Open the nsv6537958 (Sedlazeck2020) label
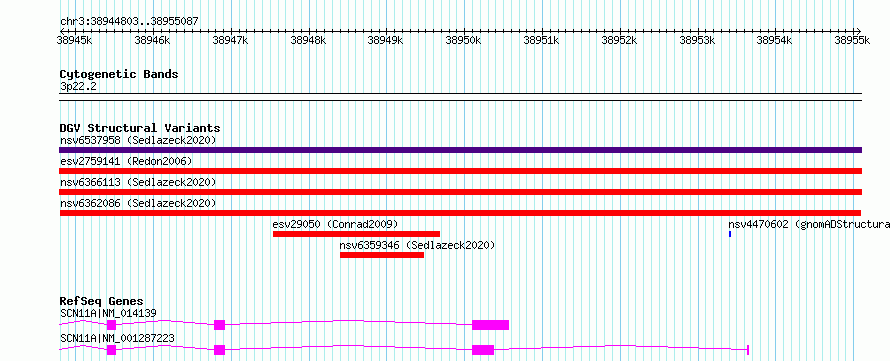The width and height of the screenshot is (890, 361). click(138, 140)
